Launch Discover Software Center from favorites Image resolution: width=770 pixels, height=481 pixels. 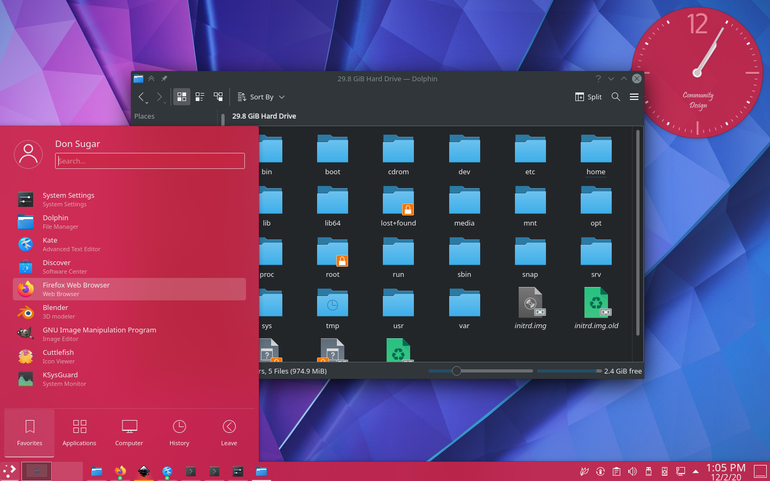coord(129,267)
